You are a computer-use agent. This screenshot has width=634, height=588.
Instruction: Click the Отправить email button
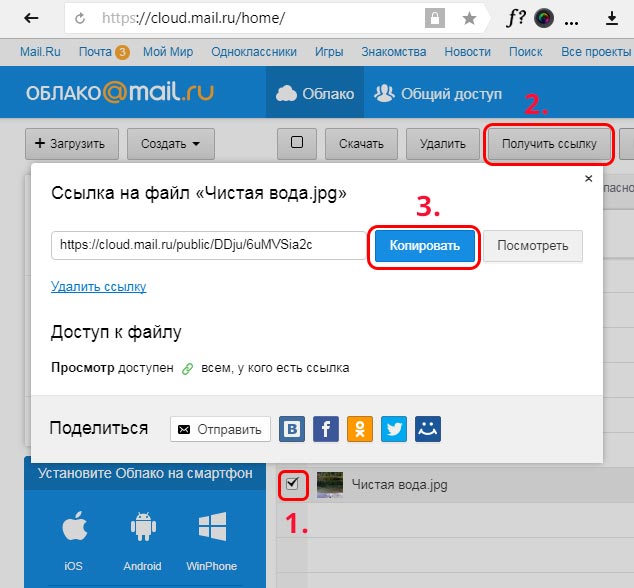[220, 429]
